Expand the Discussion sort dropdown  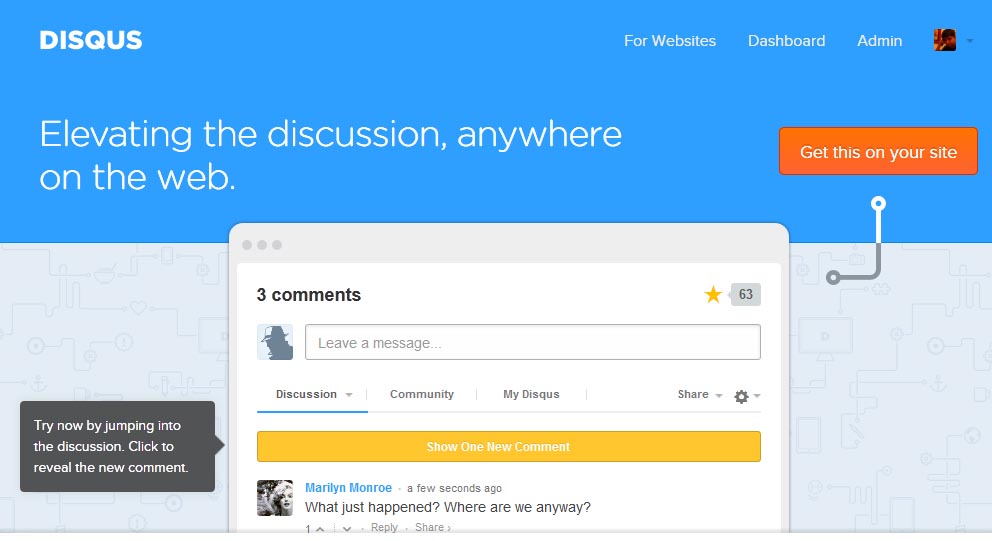tap(349, 395)
